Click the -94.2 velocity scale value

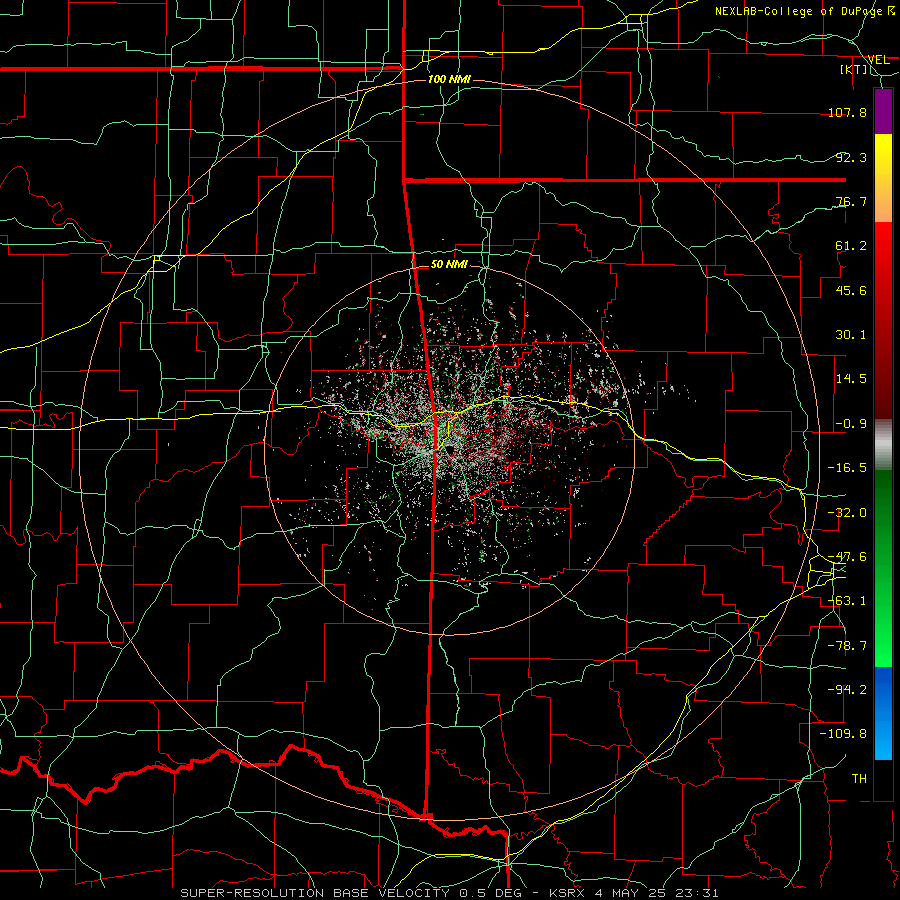[x=847, y=690]
